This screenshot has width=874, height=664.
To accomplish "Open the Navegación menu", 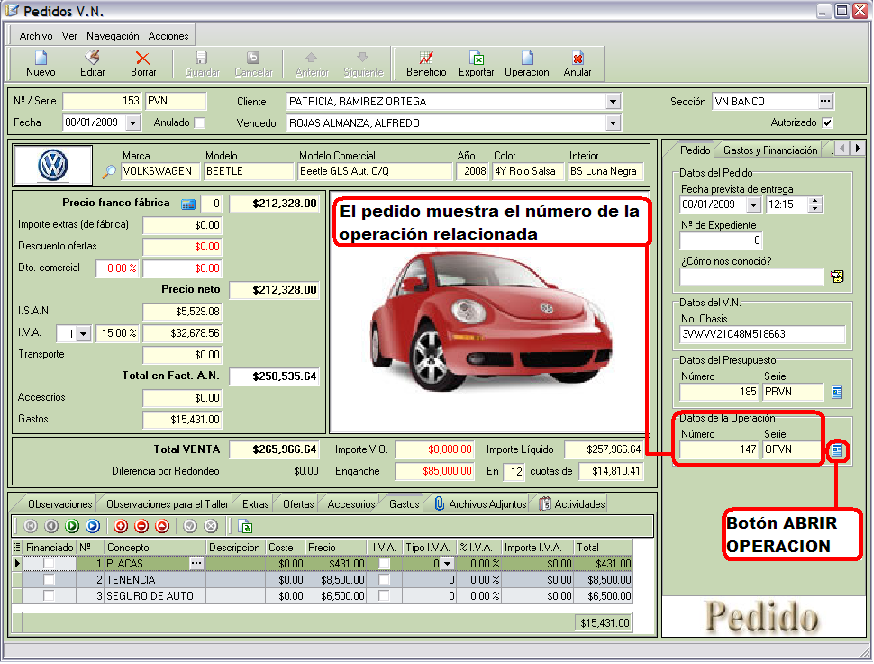I will [x=113, y=36].
